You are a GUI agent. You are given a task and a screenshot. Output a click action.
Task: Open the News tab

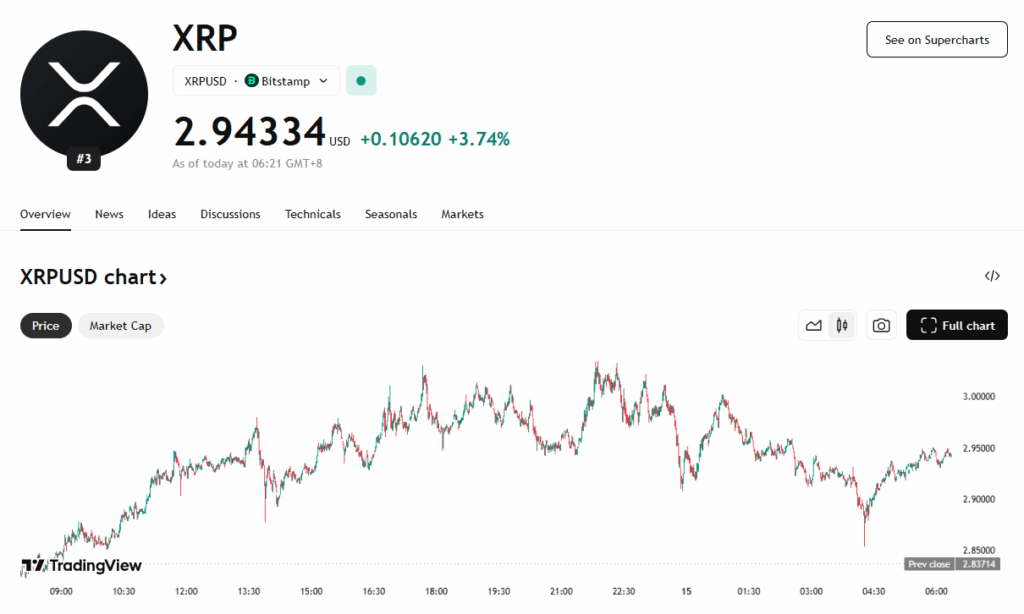click(x=109, y=214)
